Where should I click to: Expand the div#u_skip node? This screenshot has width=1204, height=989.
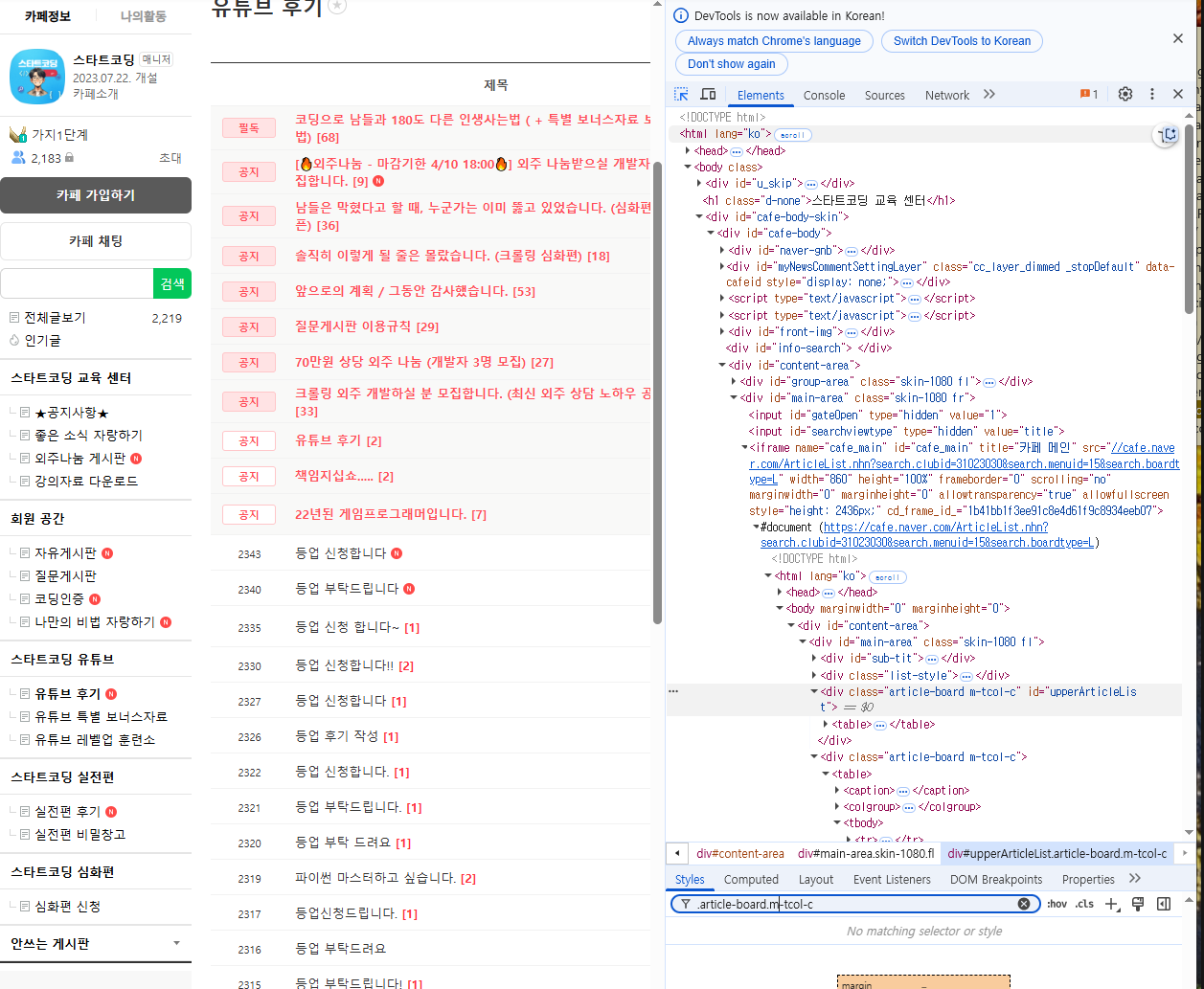click(x=699, y=184)
